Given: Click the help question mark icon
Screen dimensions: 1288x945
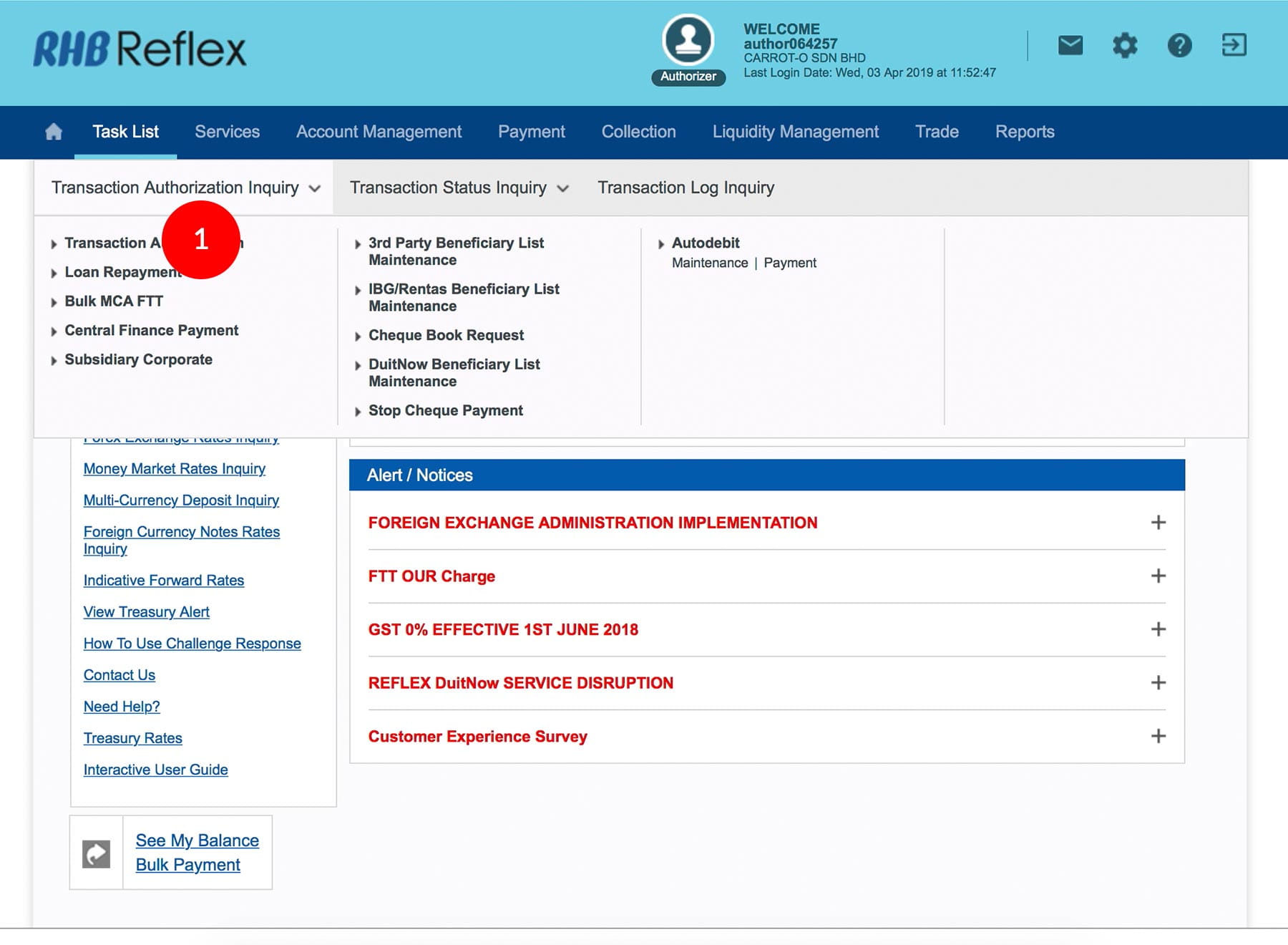Looking at the screenshot, I should pyautogui.click(x=1179, y=46).
